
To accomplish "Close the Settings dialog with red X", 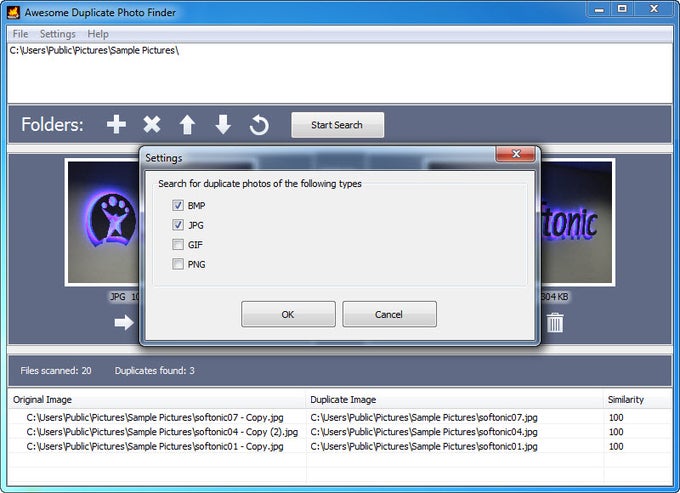I will pyautogui.click(x=516, y=154).
